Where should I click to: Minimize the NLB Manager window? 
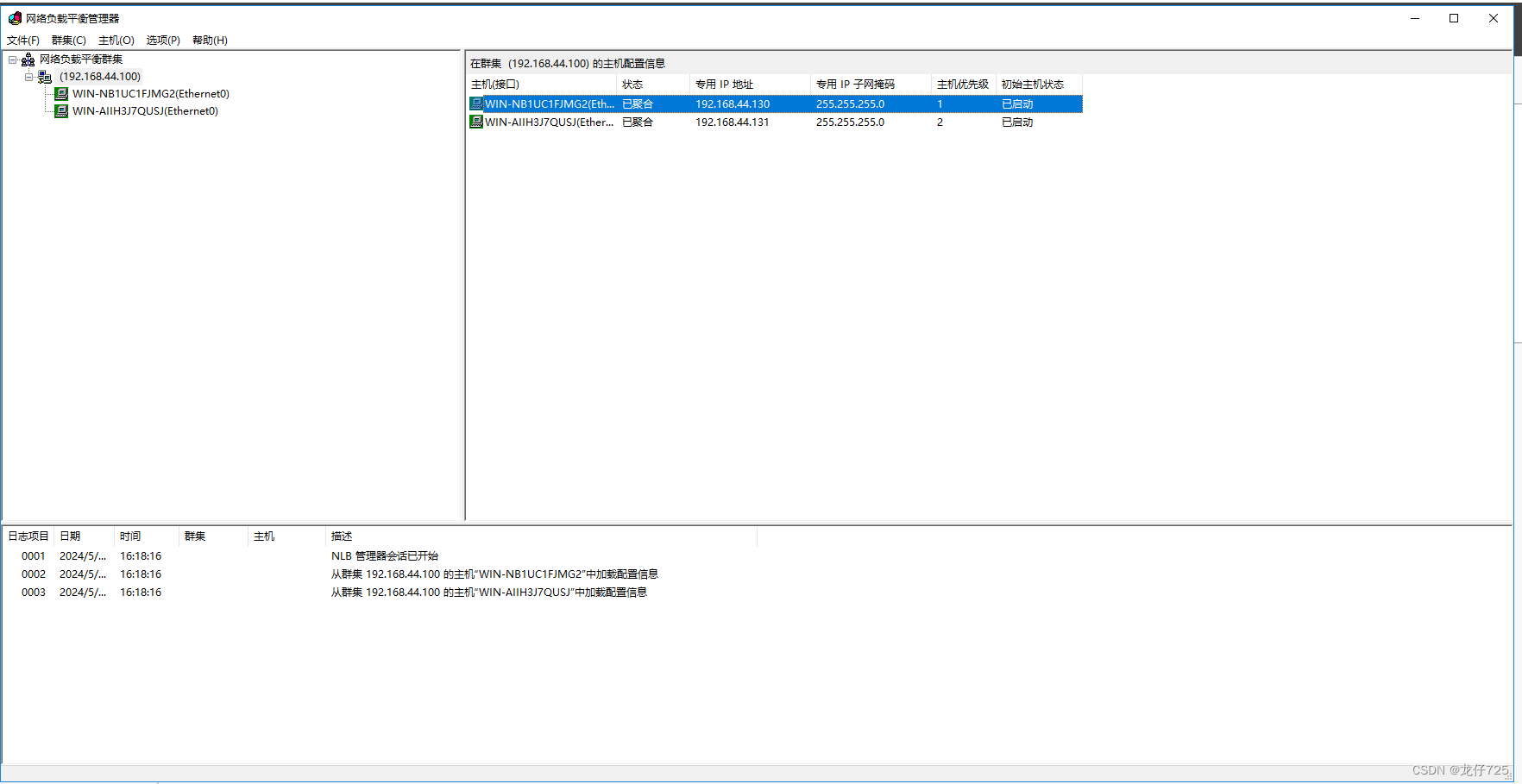[x=1415, y=18]
